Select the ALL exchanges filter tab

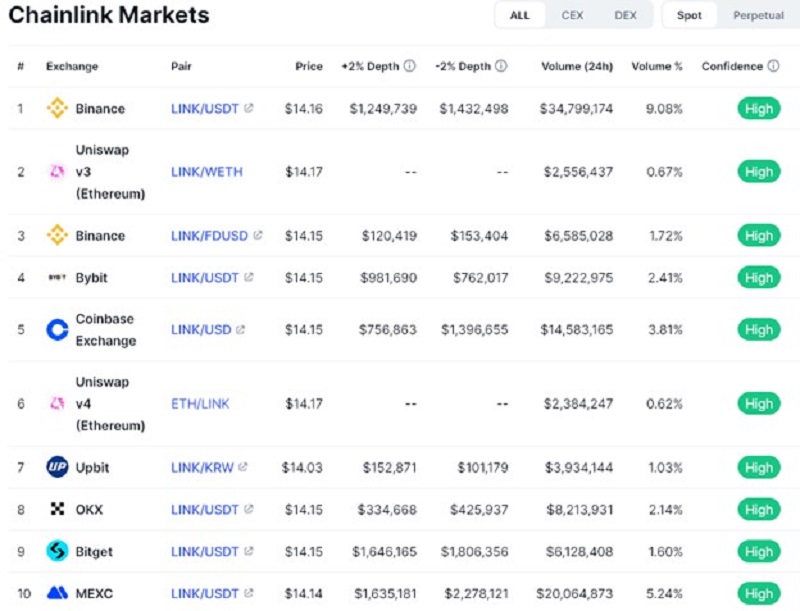click(x=520, y=15)
